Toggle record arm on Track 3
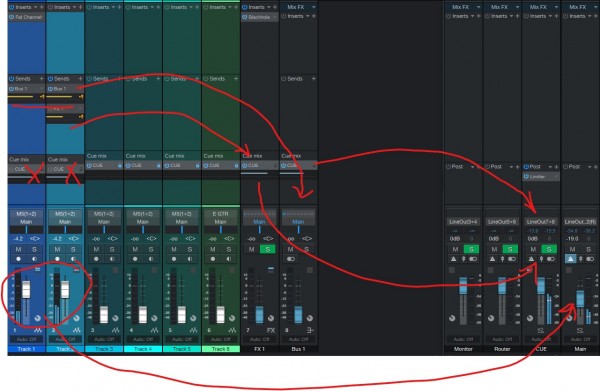The height and width of the screenshot is (391, 600). point(96,259)
